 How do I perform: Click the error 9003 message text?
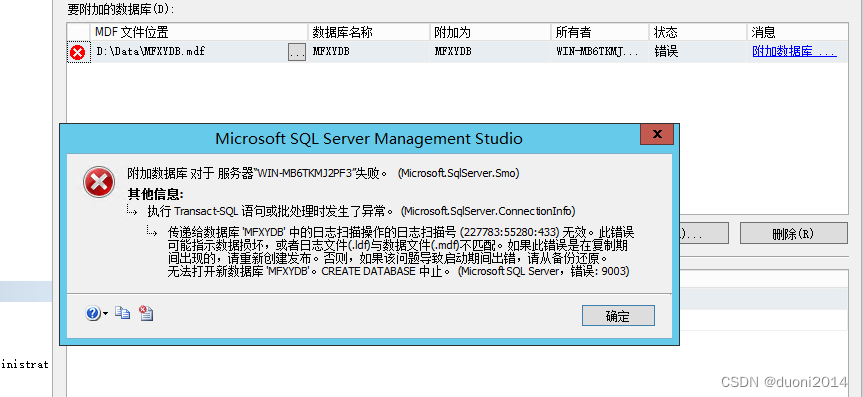[401, 251]
